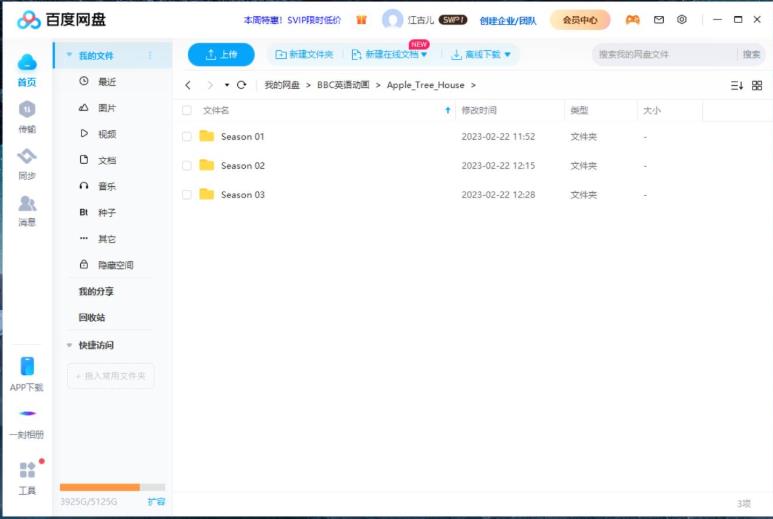The image size is (773, 519).
Task: Check the Season 02 checkbox
Action: click(187, 166)
